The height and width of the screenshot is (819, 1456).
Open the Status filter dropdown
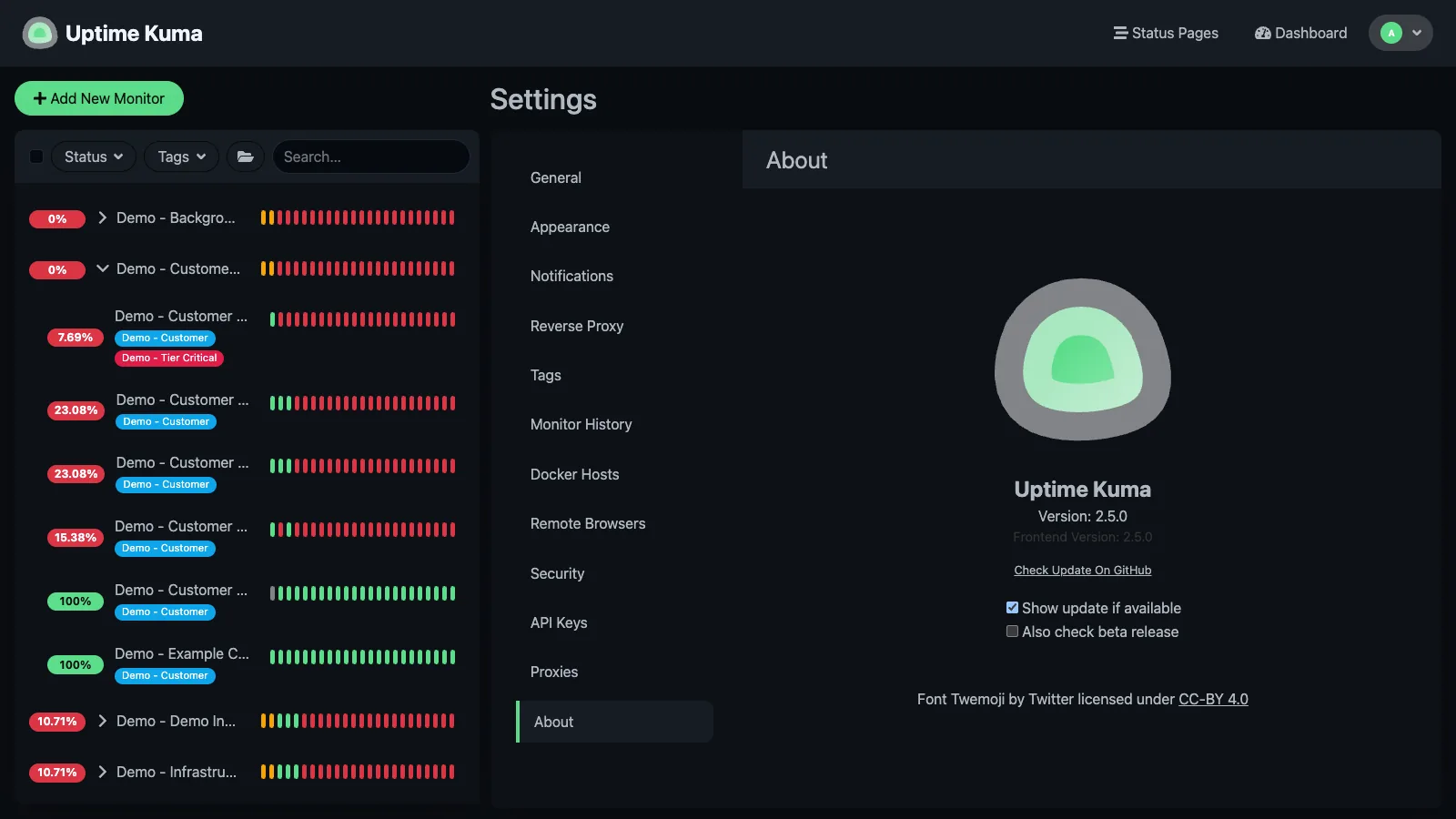[94, 157]
